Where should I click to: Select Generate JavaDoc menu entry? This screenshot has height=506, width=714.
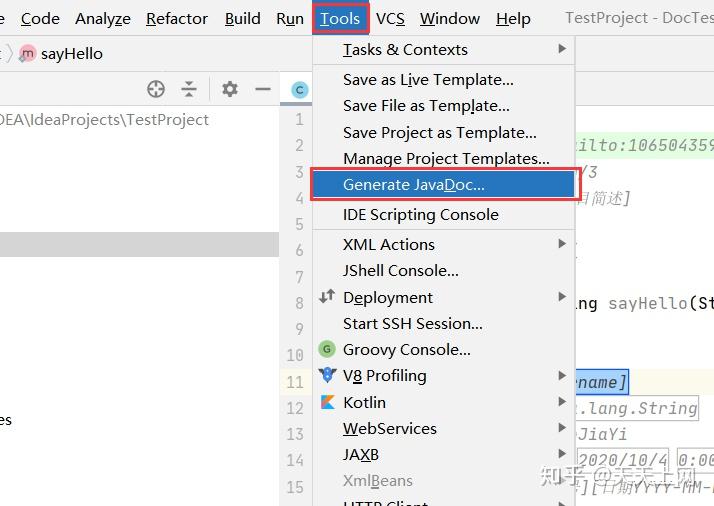(x=413, y=185)
